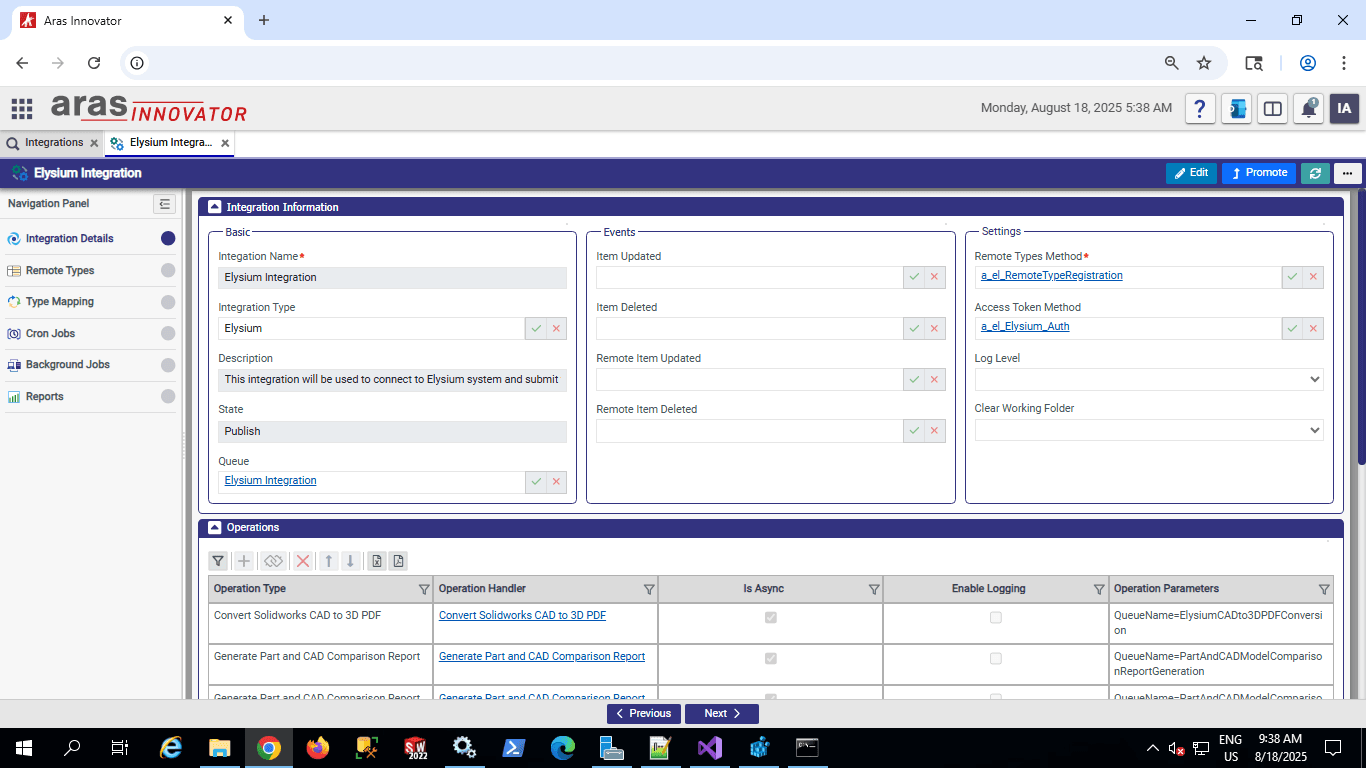Open the more actions ellipsis menu
The height and width of the screenshot is (768, 1366).
point(1348,173)
